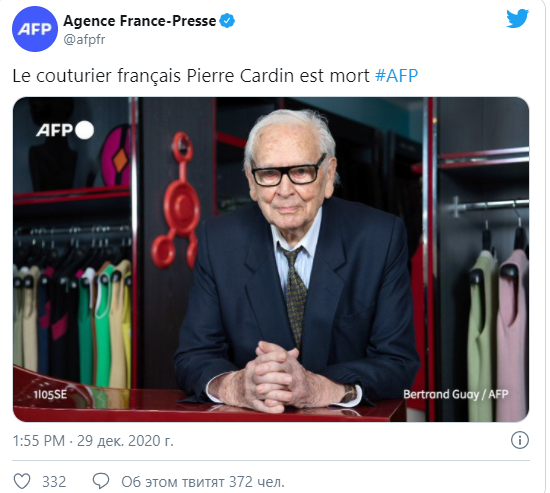Click AFP watermark logo in photo
The image size is (550, 493).
coord(54,130)
